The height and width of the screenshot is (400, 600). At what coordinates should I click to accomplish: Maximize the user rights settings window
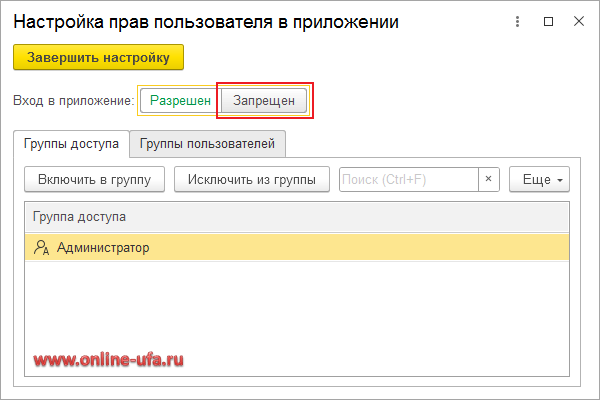[x=549, y=21]
